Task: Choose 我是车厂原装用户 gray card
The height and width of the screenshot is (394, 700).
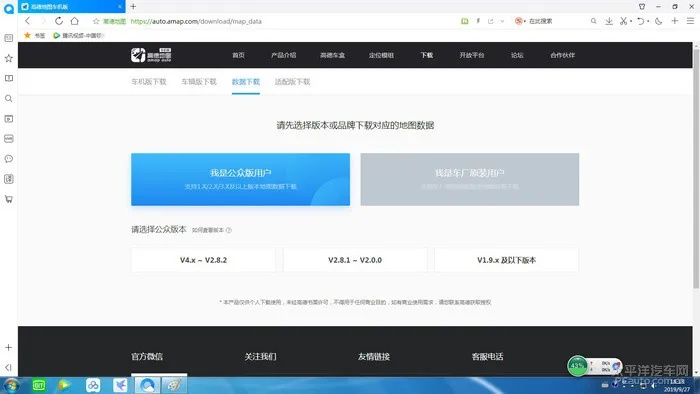Action: tap(470, 179)
